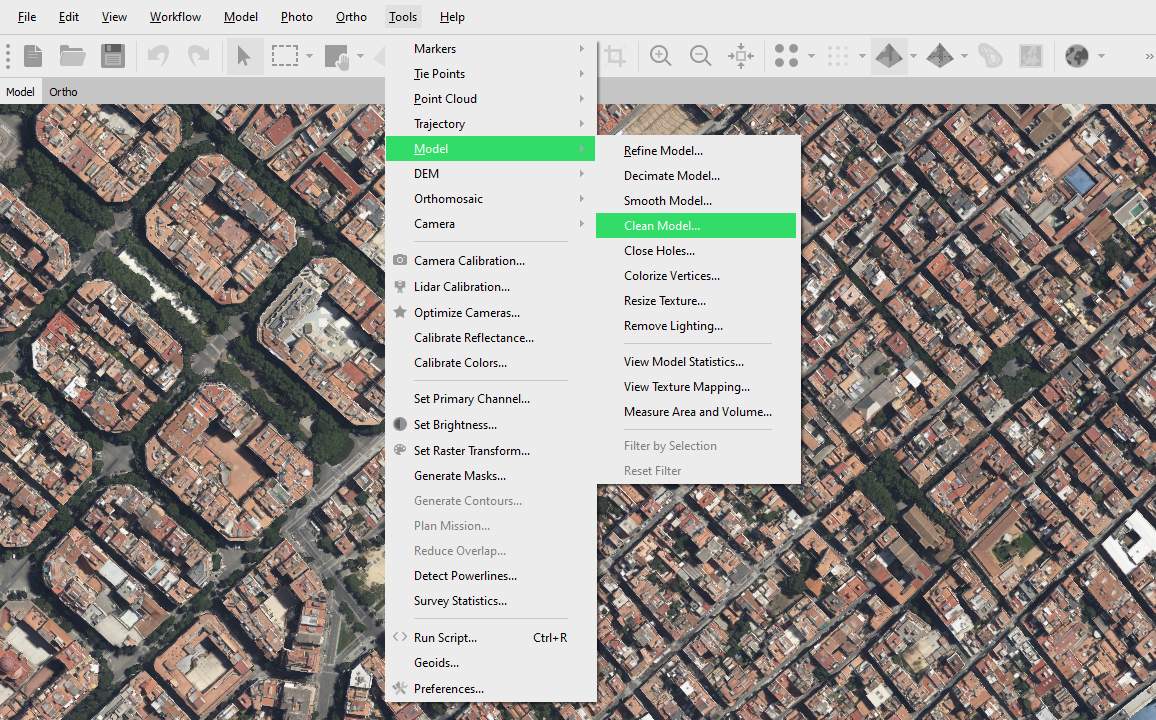Select the Rectangle Selection tool
This screenshot has width=1156, height=720.
[285, 56]
